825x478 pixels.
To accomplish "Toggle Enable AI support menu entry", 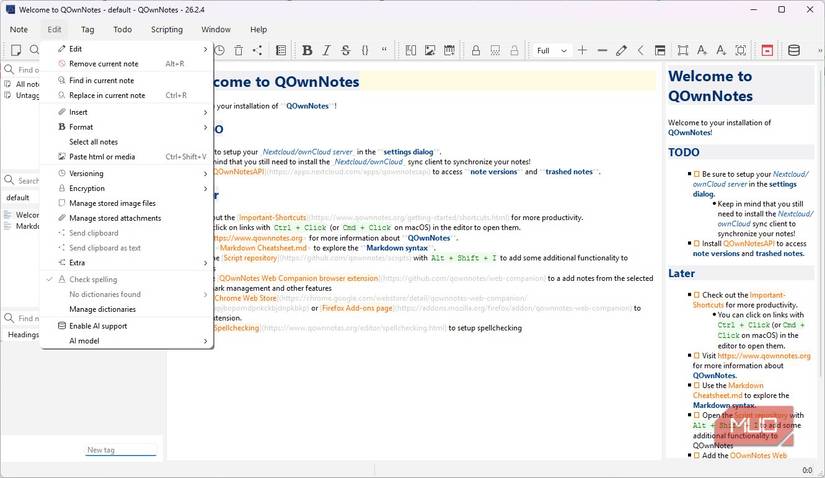I will pyautogui.click(x=126, y=326).
